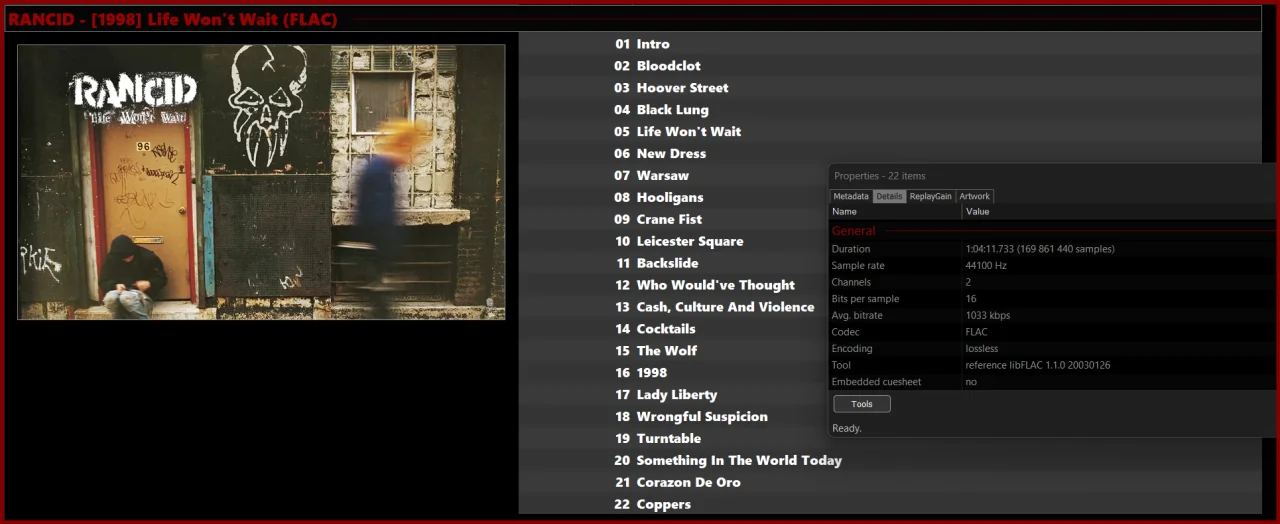1280x524 pixels.
Task: Click the Tool value reference libFLAC
Action: pyautogui.click(x=1038, y=365)
